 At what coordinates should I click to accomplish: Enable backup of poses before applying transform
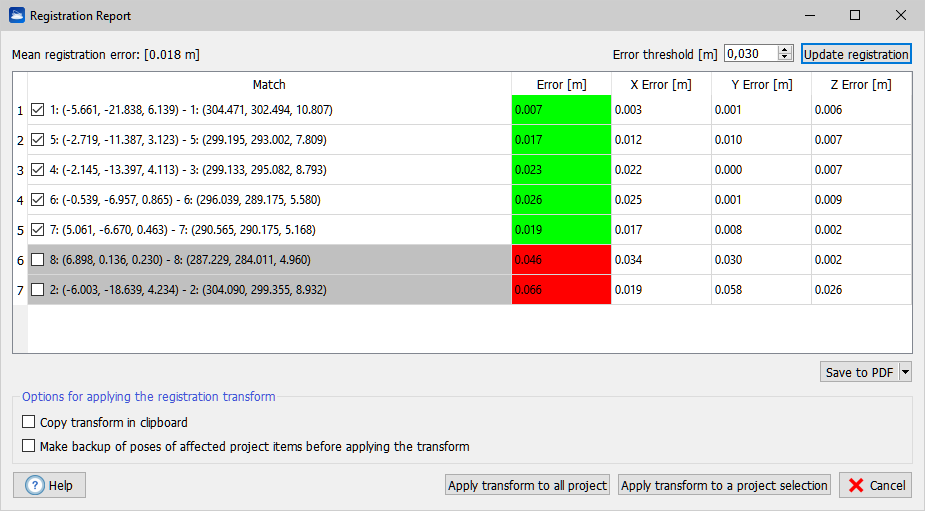[29, 446]
